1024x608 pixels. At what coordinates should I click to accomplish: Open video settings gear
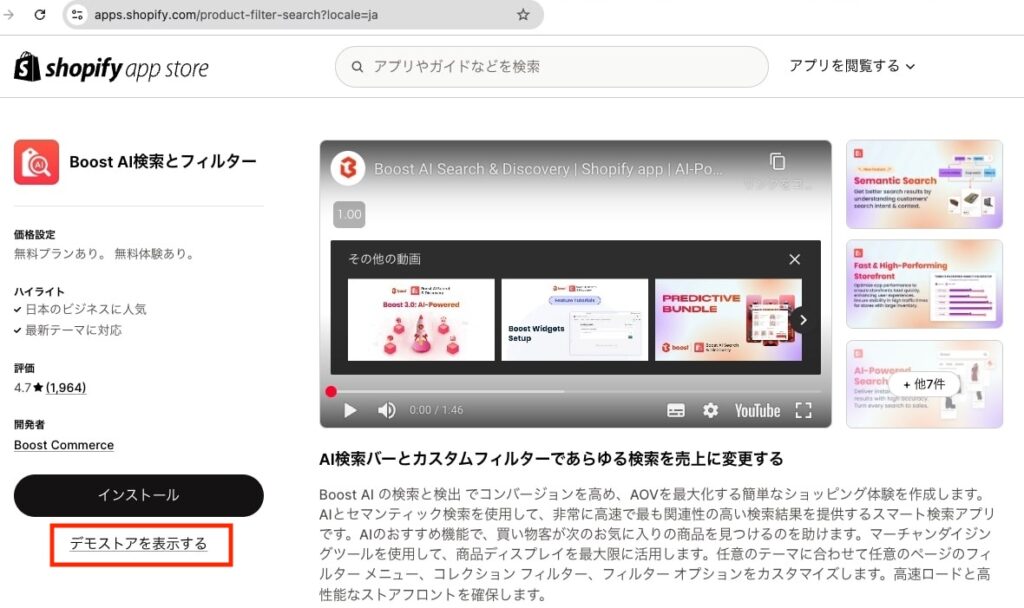coord(710,410)
